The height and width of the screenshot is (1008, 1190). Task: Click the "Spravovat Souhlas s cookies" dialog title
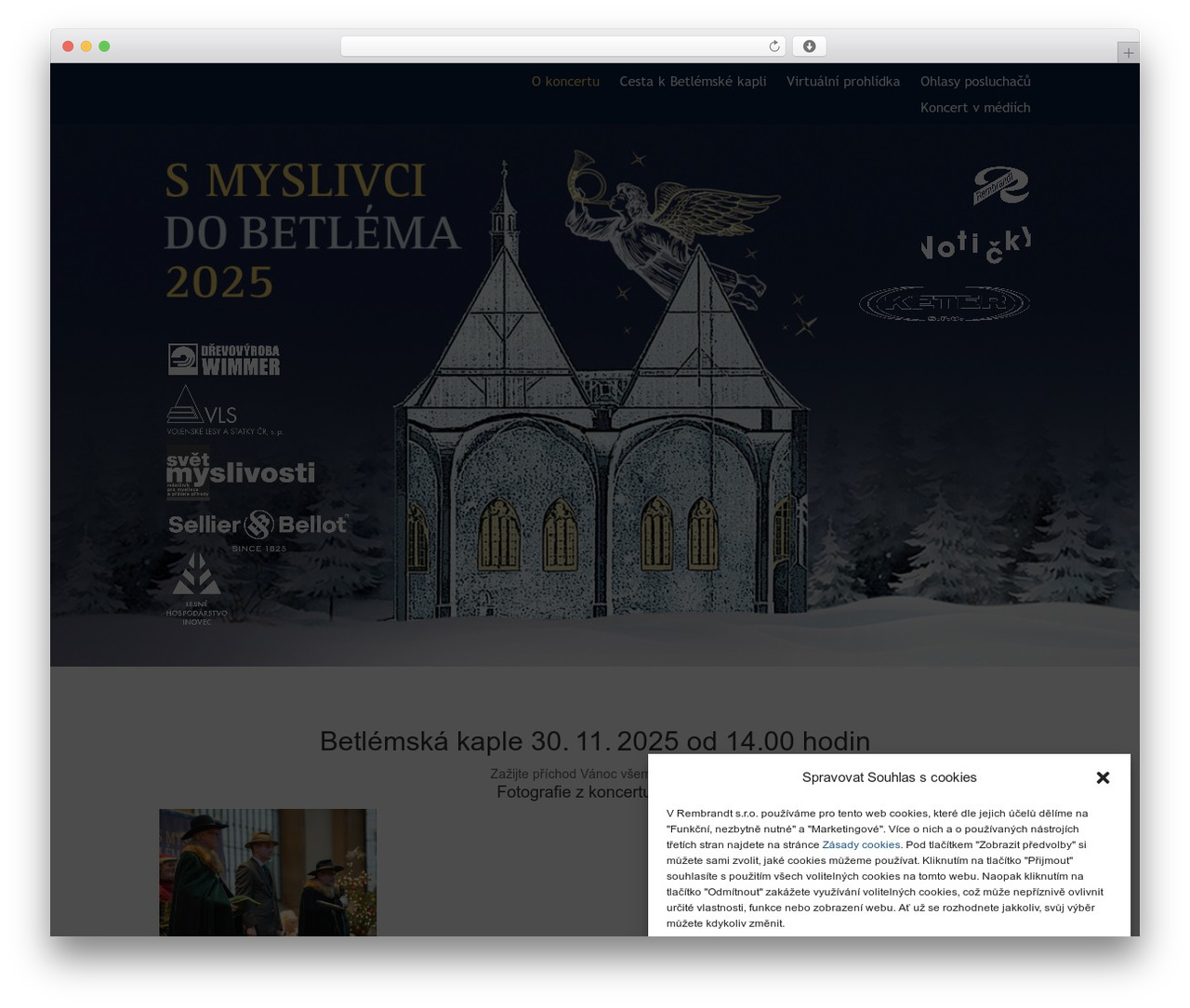[x=890, y=777]
